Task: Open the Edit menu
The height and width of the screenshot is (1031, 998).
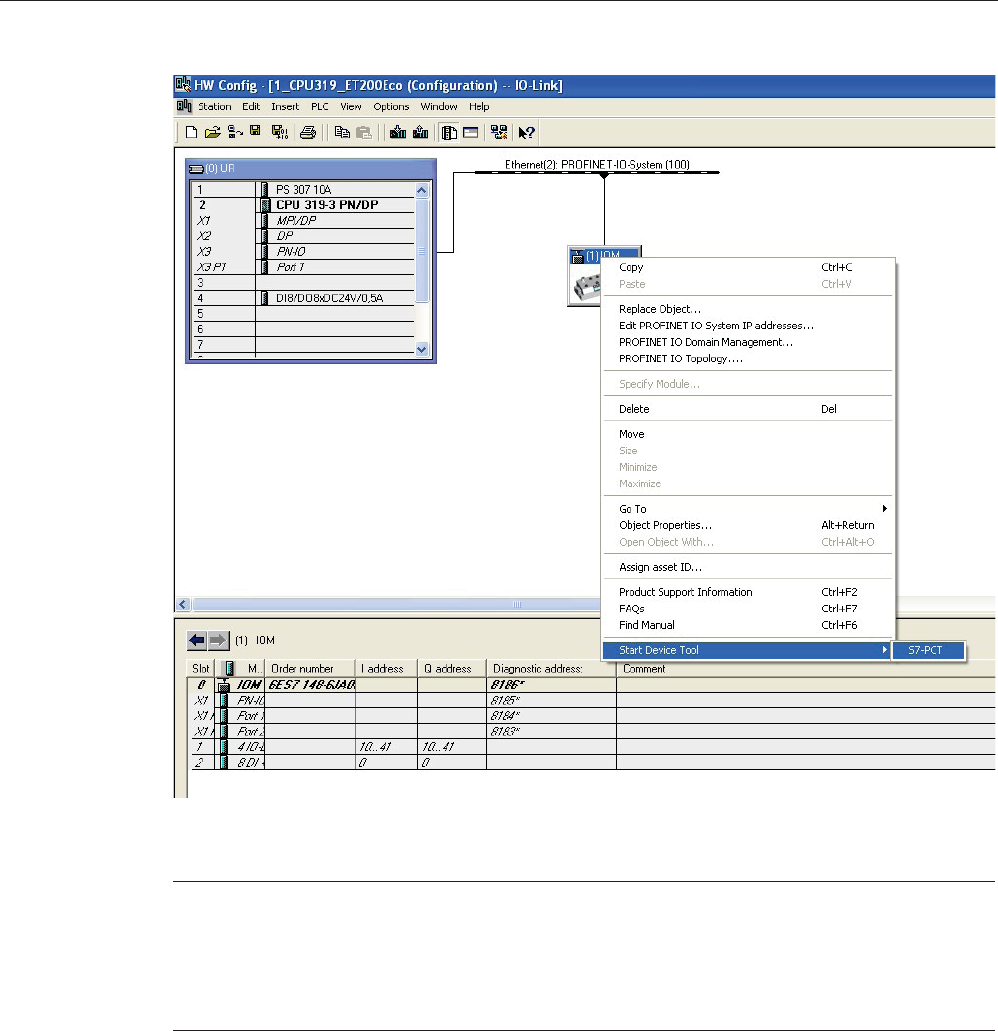Action: 250,107
